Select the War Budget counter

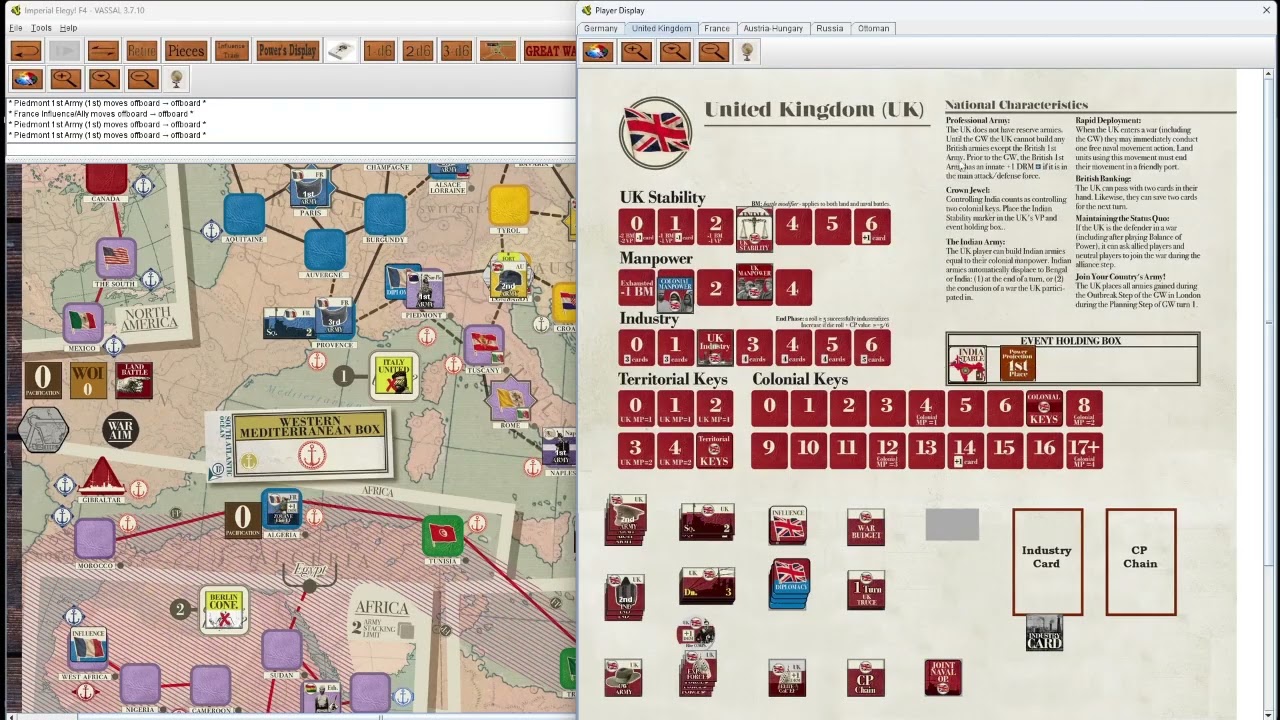click(x=866, y=527)
